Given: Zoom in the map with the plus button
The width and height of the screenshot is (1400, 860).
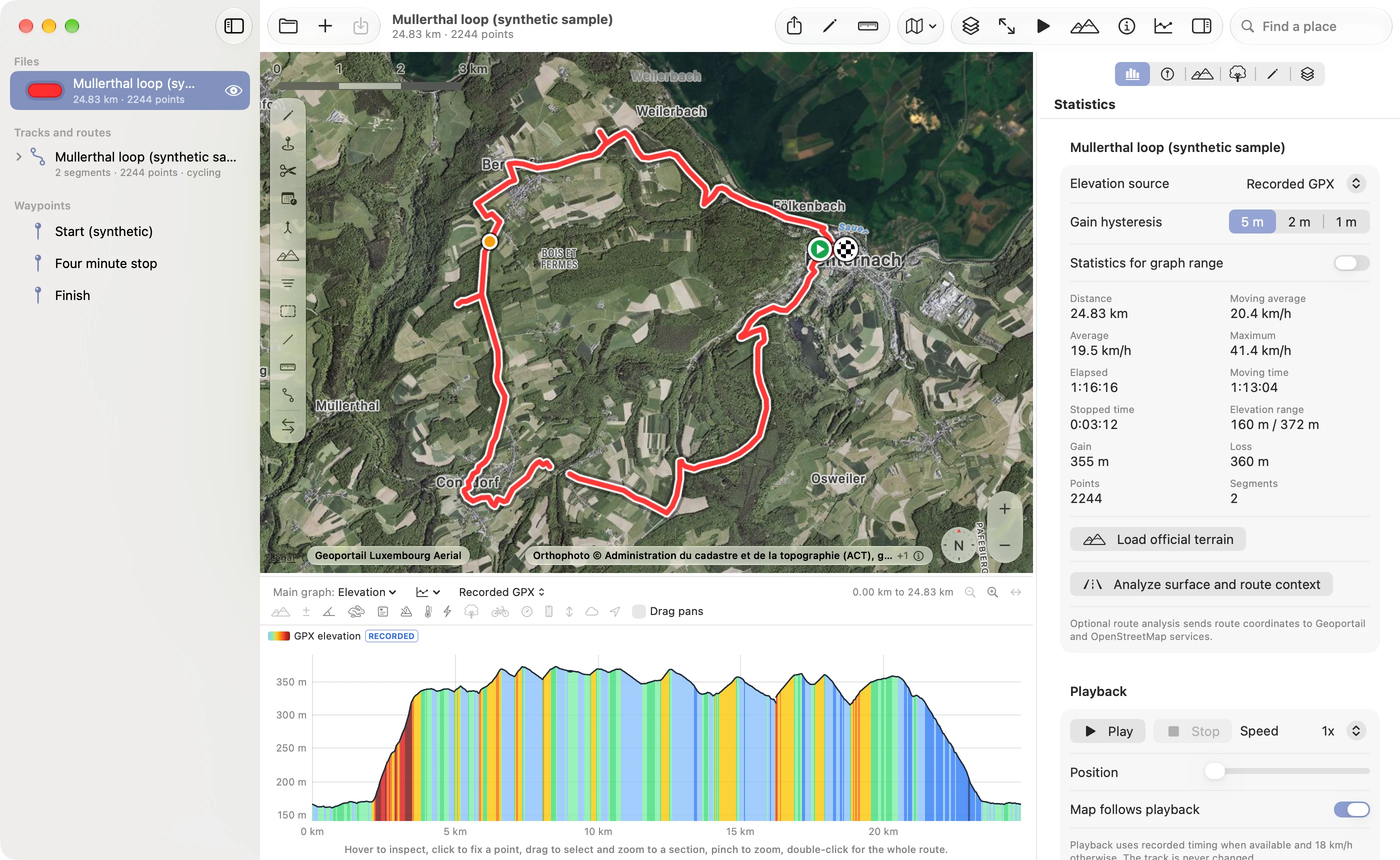Looking at the screenshot, I should tap(1004, 508).
